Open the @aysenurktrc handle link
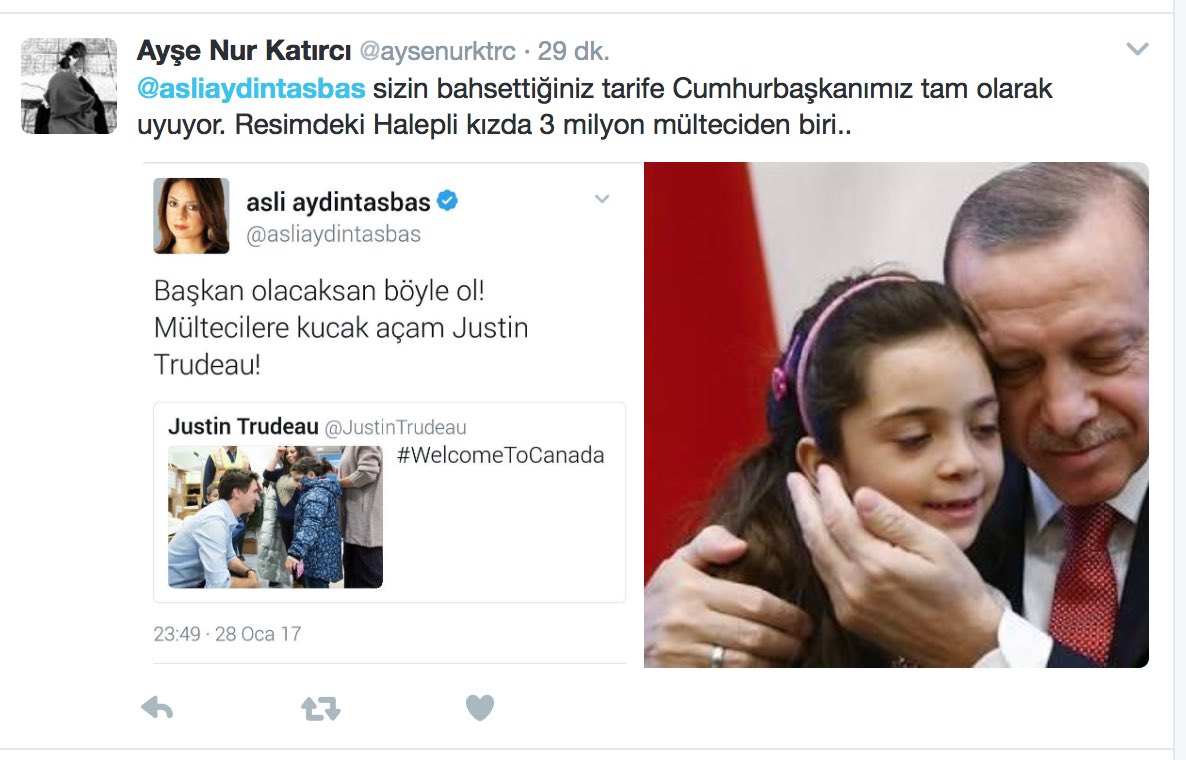1186x760 pixels. tap(437, 51)
